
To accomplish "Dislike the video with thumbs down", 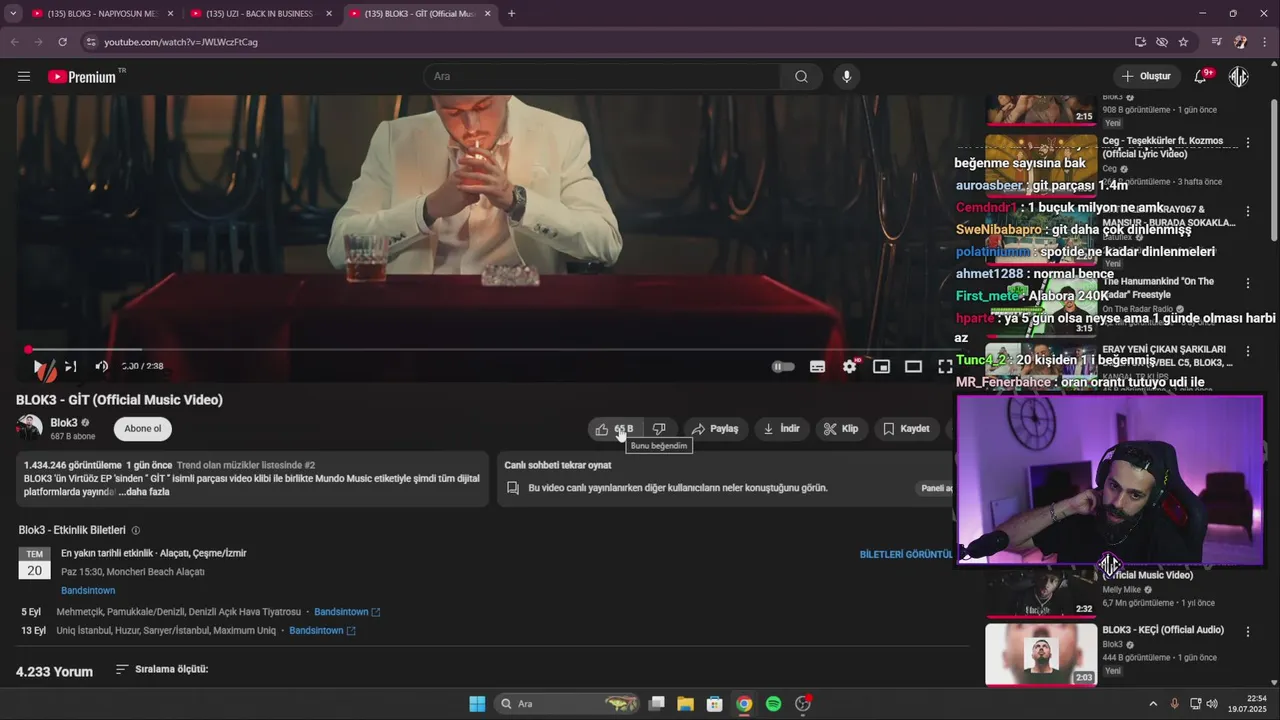I will click(659, 429).
